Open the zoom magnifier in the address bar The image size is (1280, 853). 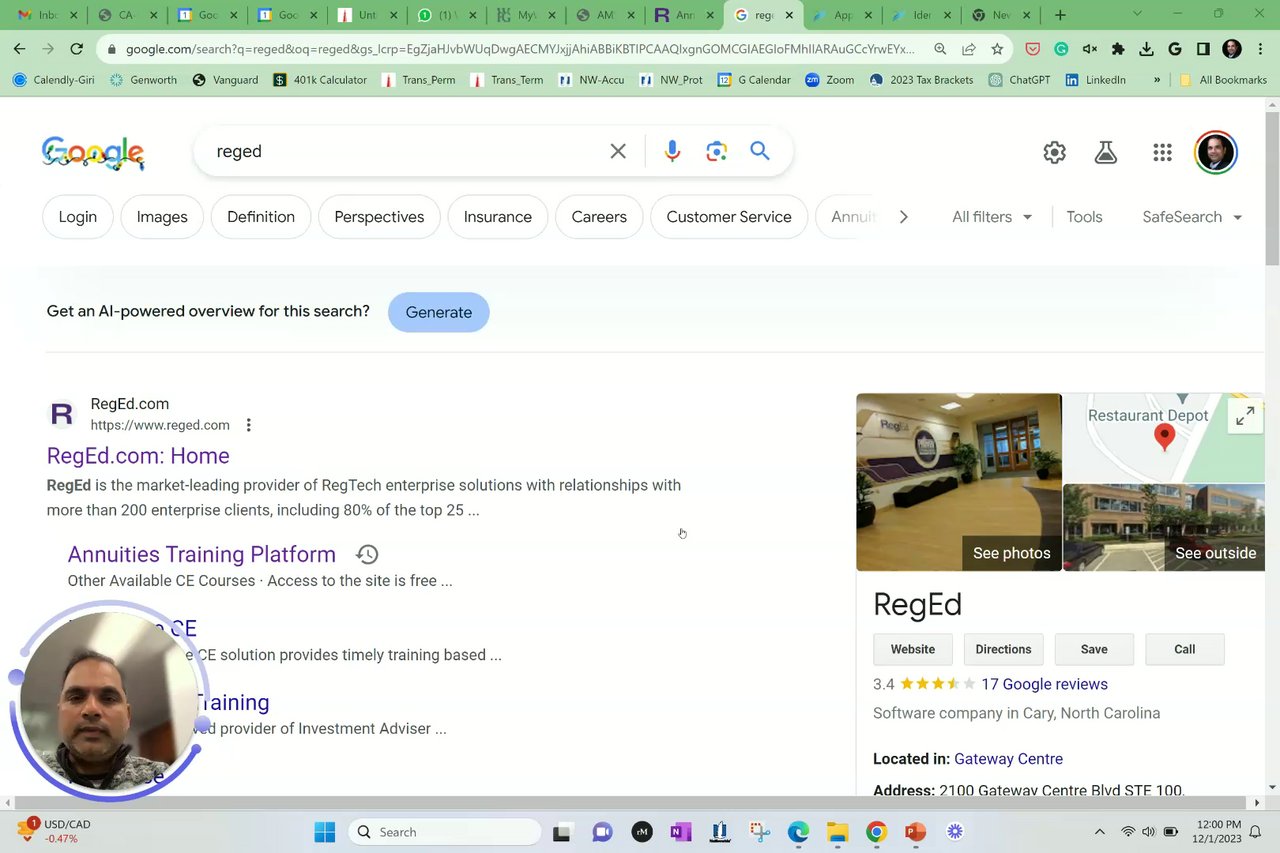(x=940, y=49)
